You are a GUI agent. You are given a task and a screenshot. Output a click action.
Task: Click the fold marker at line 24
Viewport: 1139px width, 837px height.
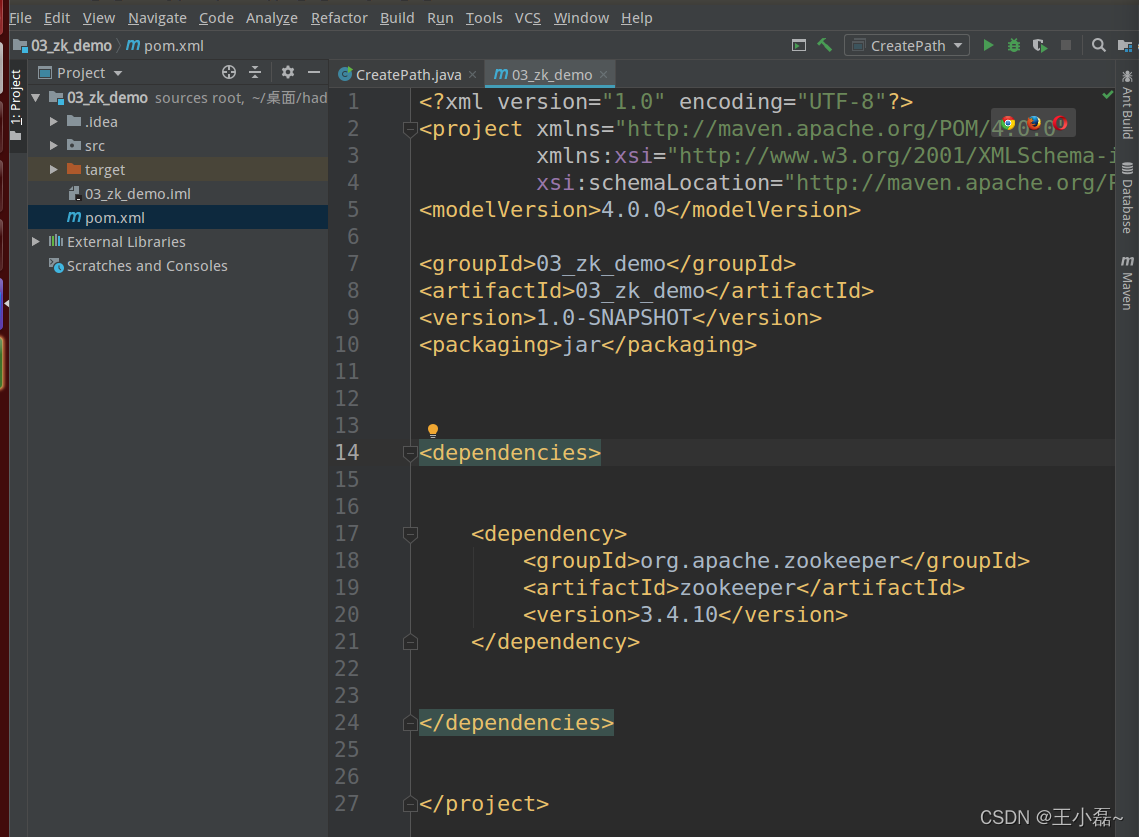pos(410,723)
